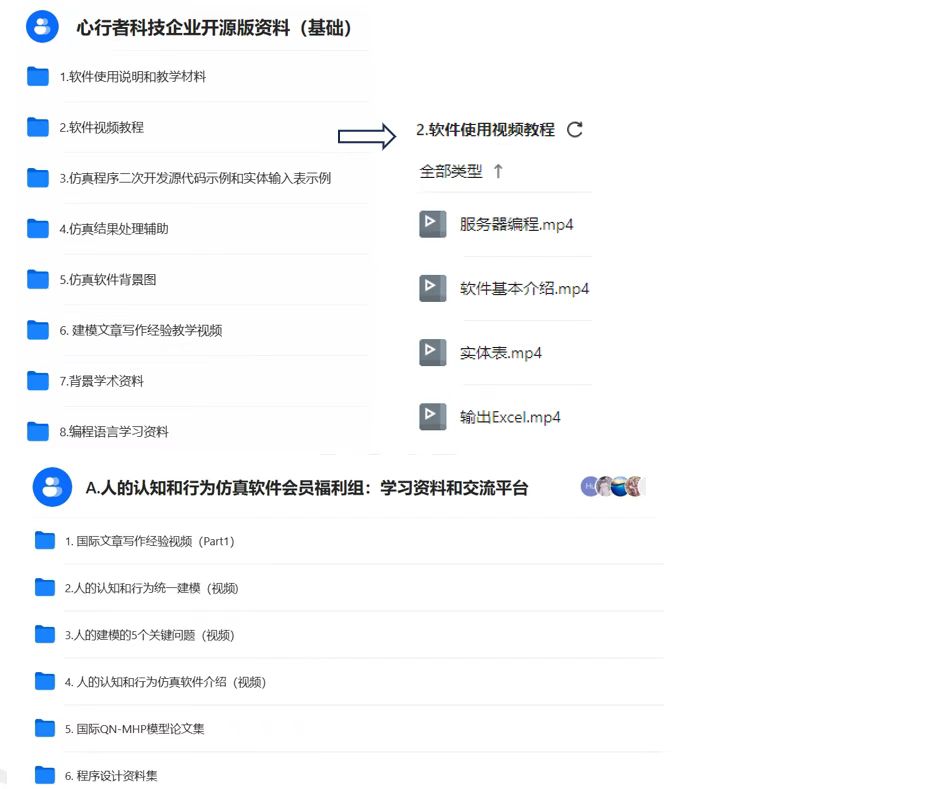Open the 8.编程语言学习资料 folder
Viewport: 950px width, 789px height.
pos(113,432)
